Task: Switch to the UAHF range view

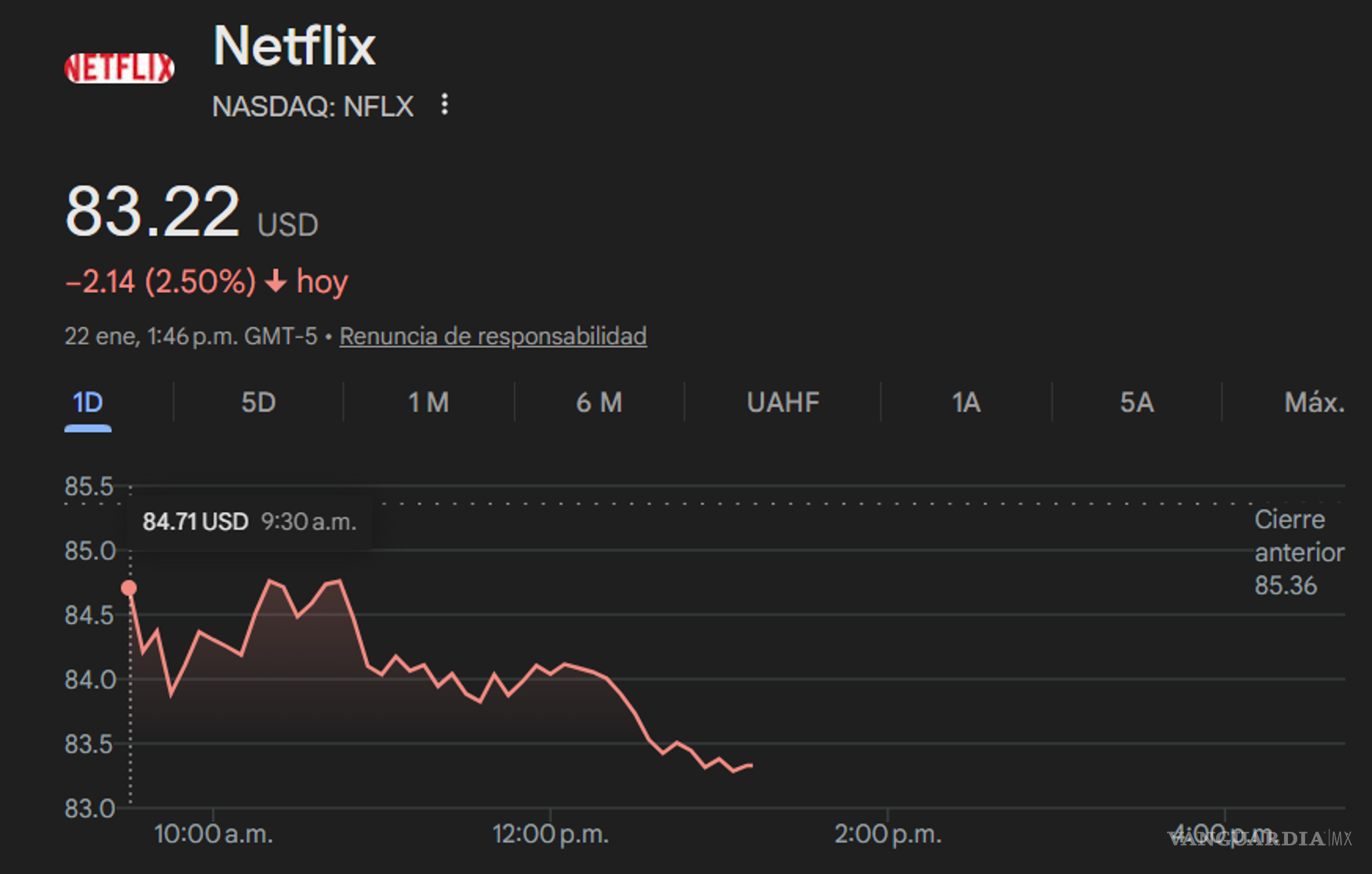Action: point(783,402)
